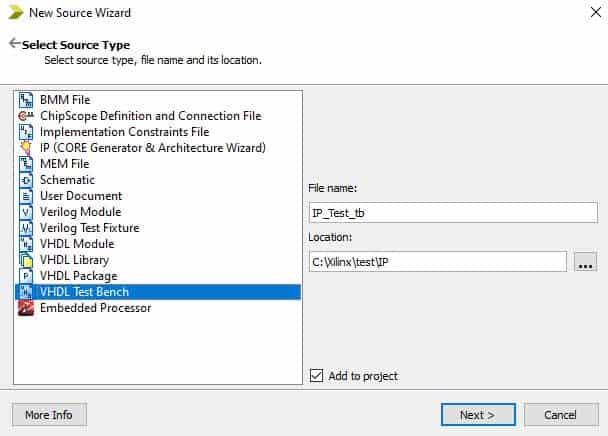The height and width of the screenshot is (436, 608).
Task: Browse for location with ellipsis button
Action: coord(585,262)
